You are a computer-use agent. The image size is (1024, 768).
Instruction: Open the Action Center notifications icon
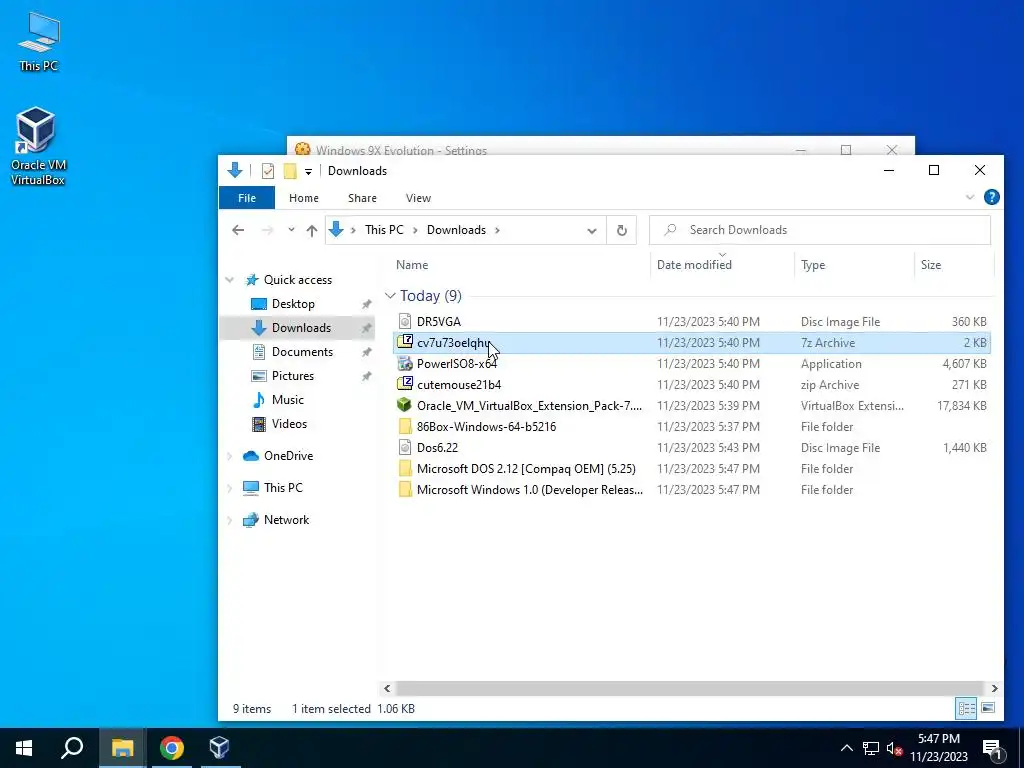tap(991, 749)
